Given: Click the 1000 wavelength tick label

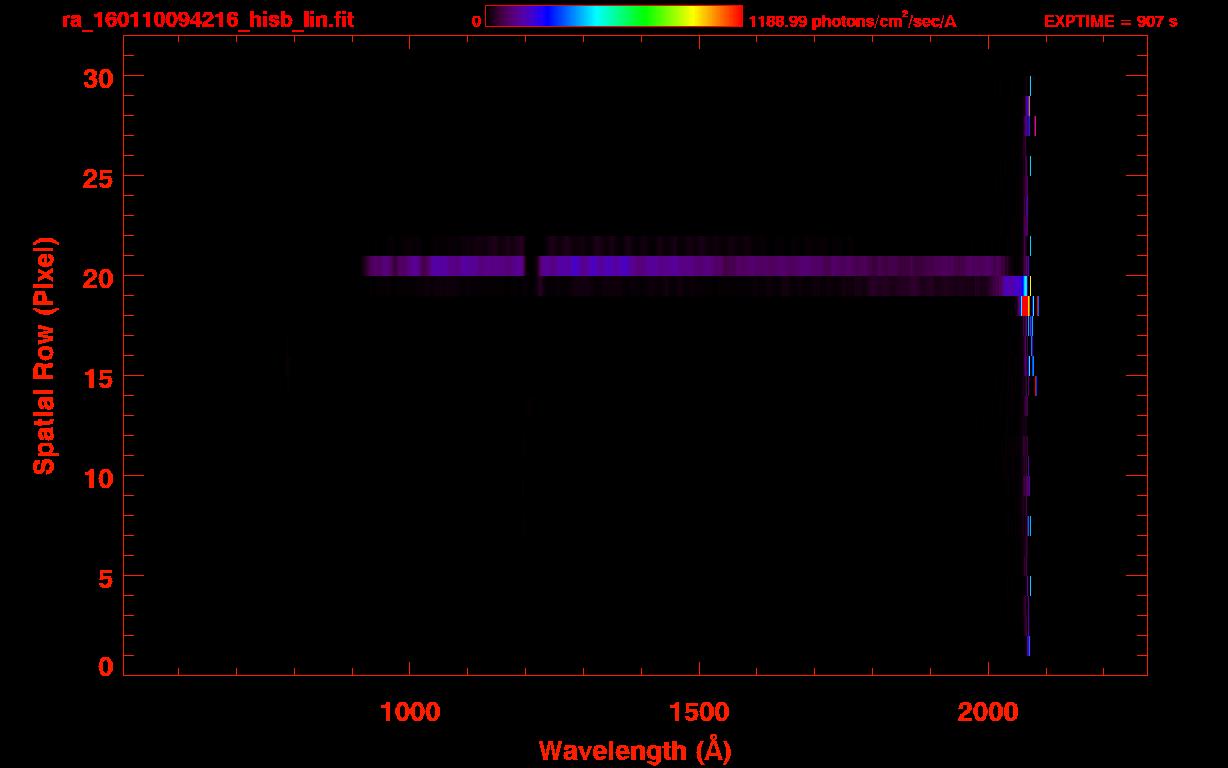Looking at the screenshot, I should point(410,712).
